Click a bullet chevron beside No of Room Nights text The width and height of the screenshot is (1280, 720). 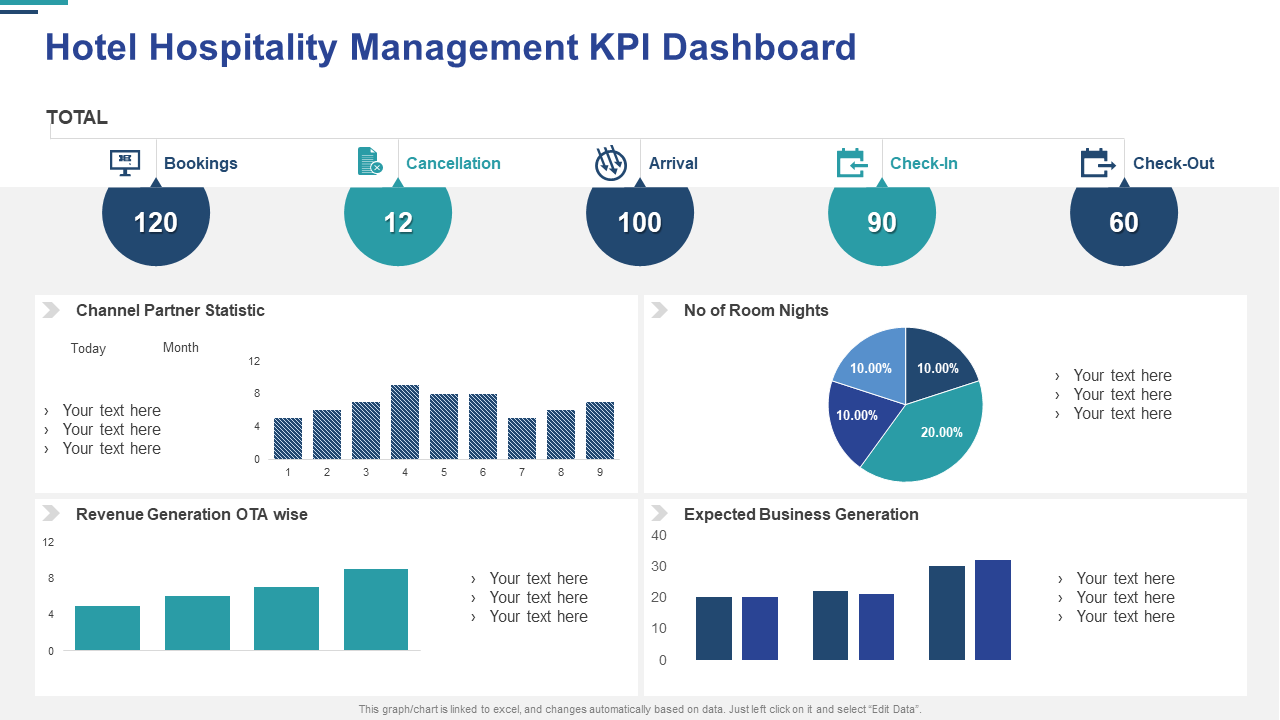1058,375
